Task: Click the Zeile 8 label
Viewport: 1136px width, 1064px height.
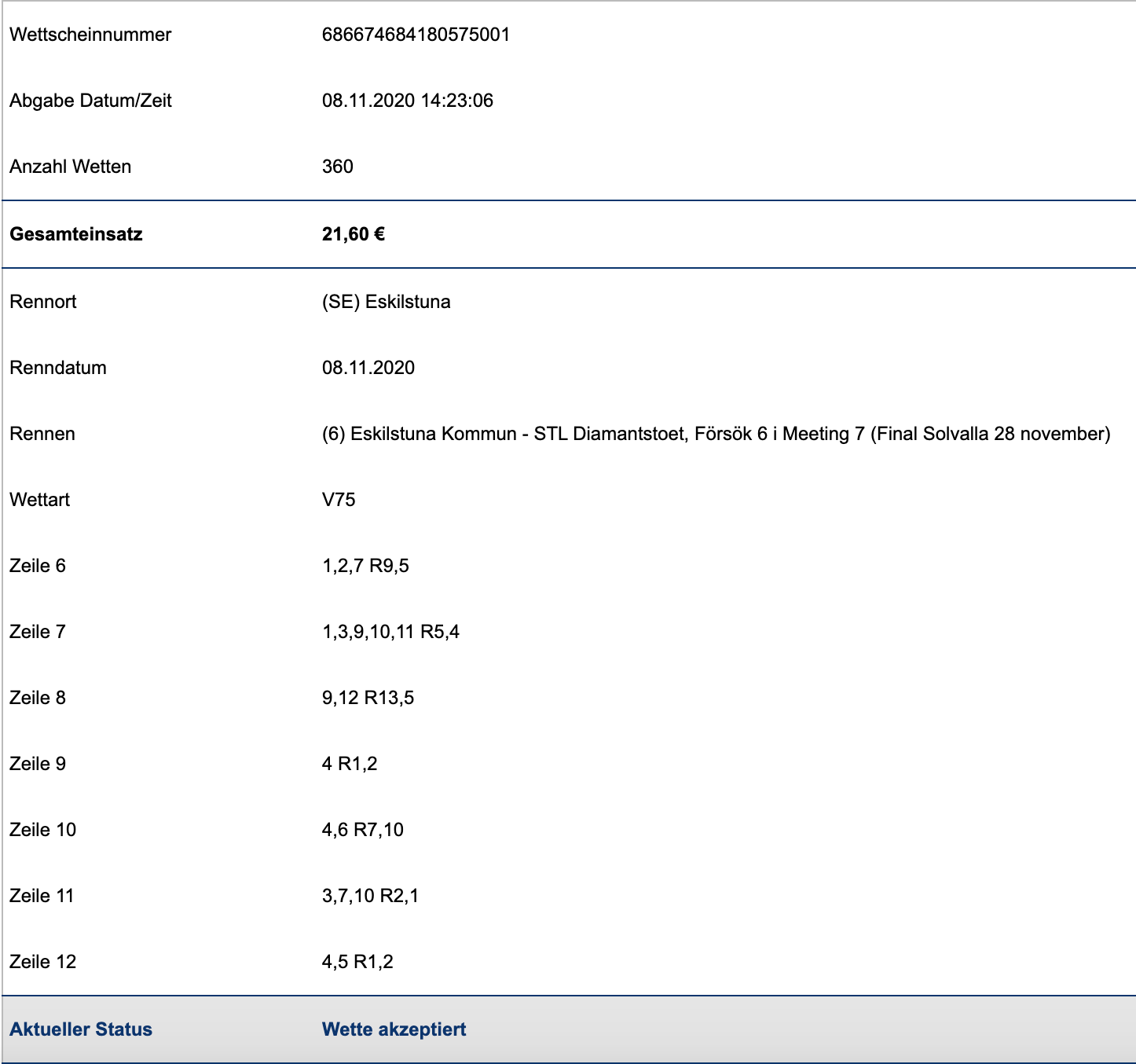Action: click(38, 698)
